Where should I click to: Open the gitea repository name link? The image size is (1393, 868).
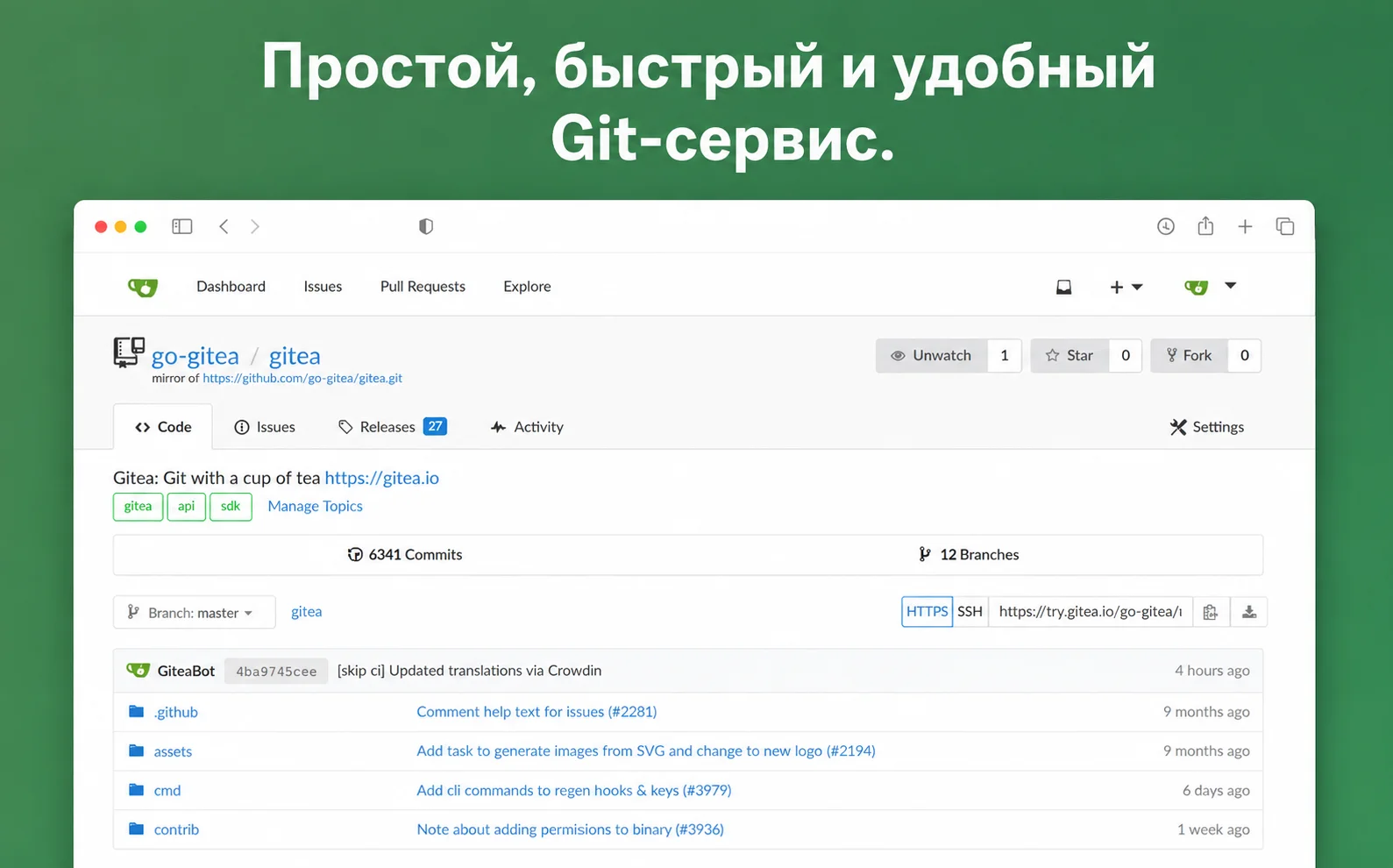295,356
